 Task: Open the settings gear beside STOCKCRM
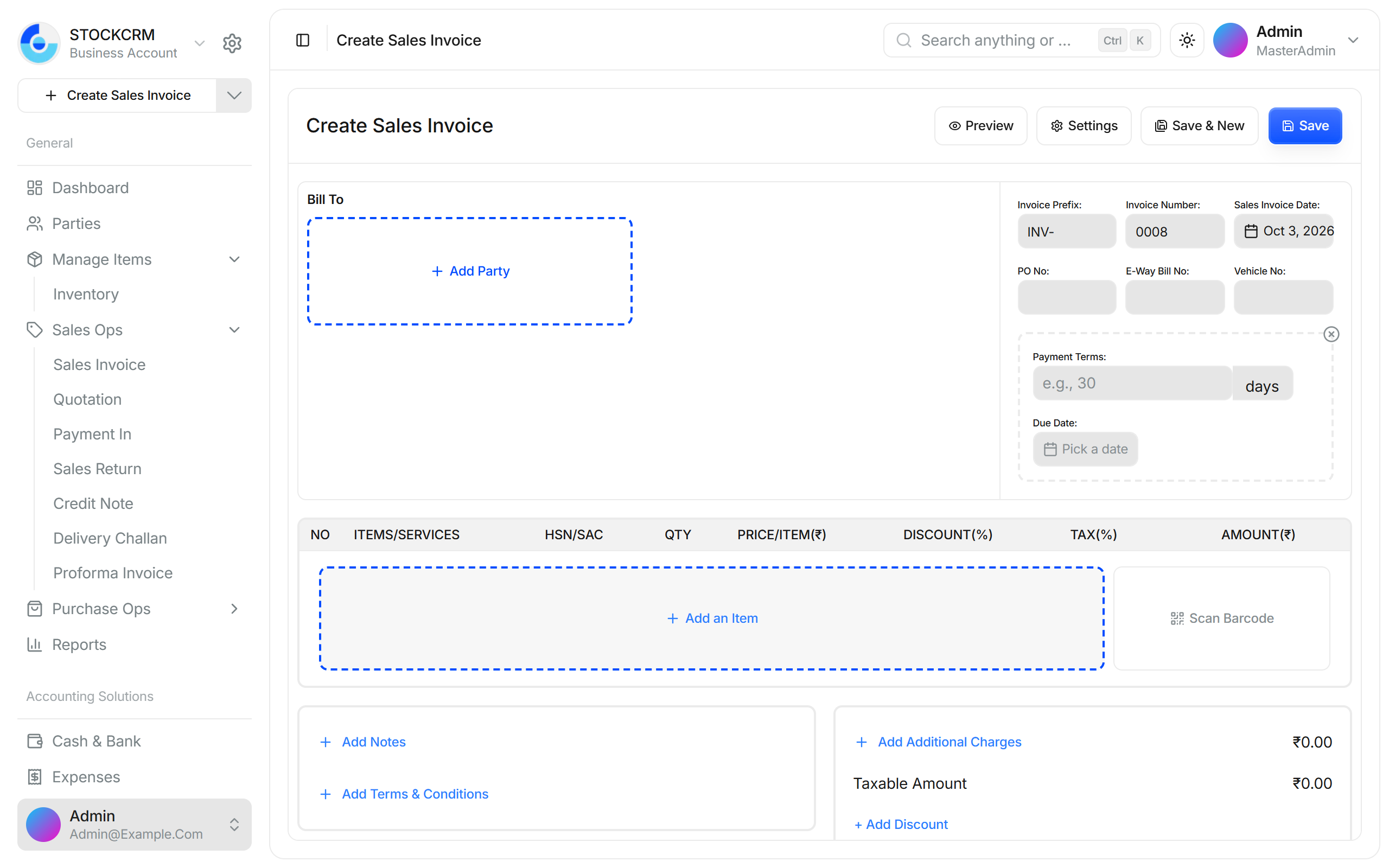click(x=232, y=43)
